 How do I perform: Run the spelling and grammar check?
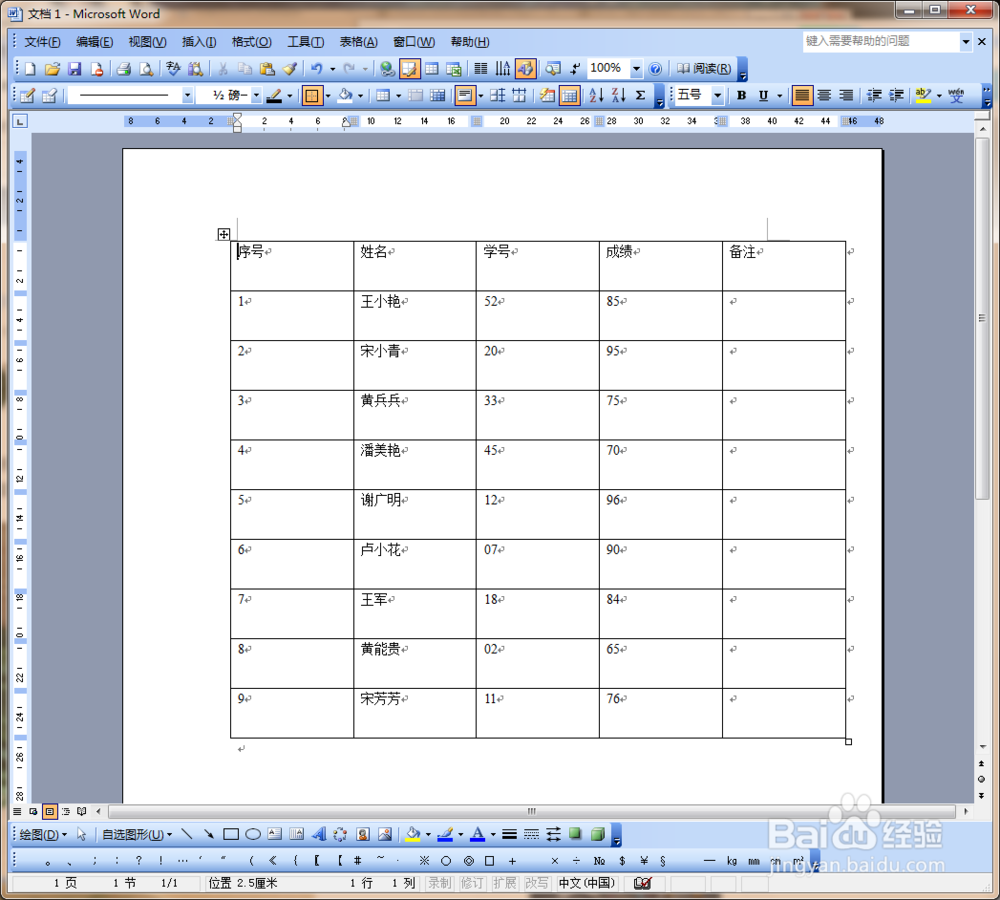(173, 69)
